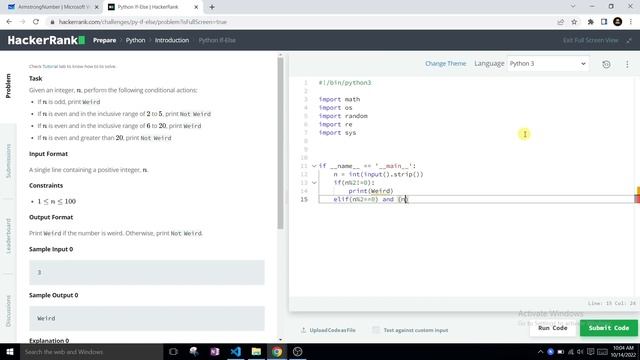The image size is (640, 360).
Task: Go back to the previous browser page
Action: point(9,22)
